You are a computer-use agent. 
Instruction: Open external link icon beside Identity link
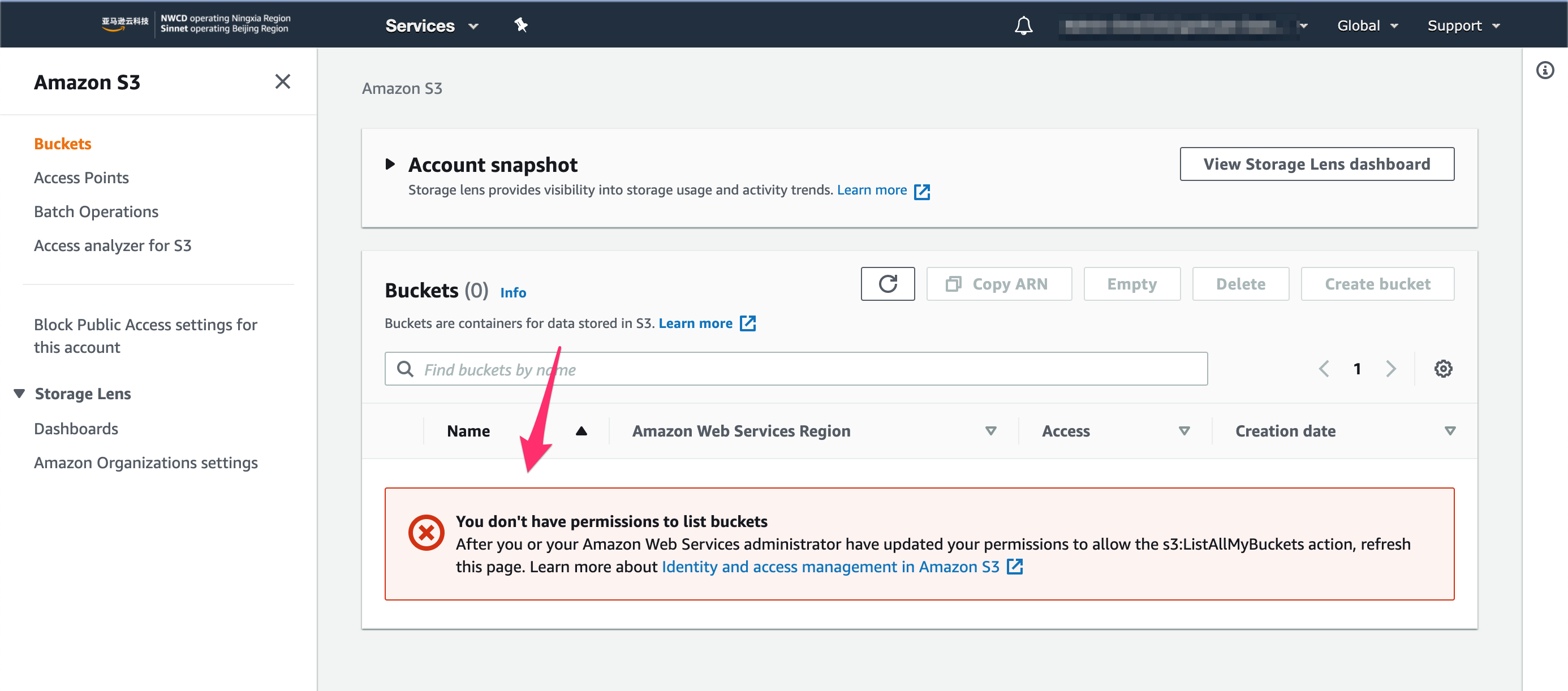(x=1015, y=566)
